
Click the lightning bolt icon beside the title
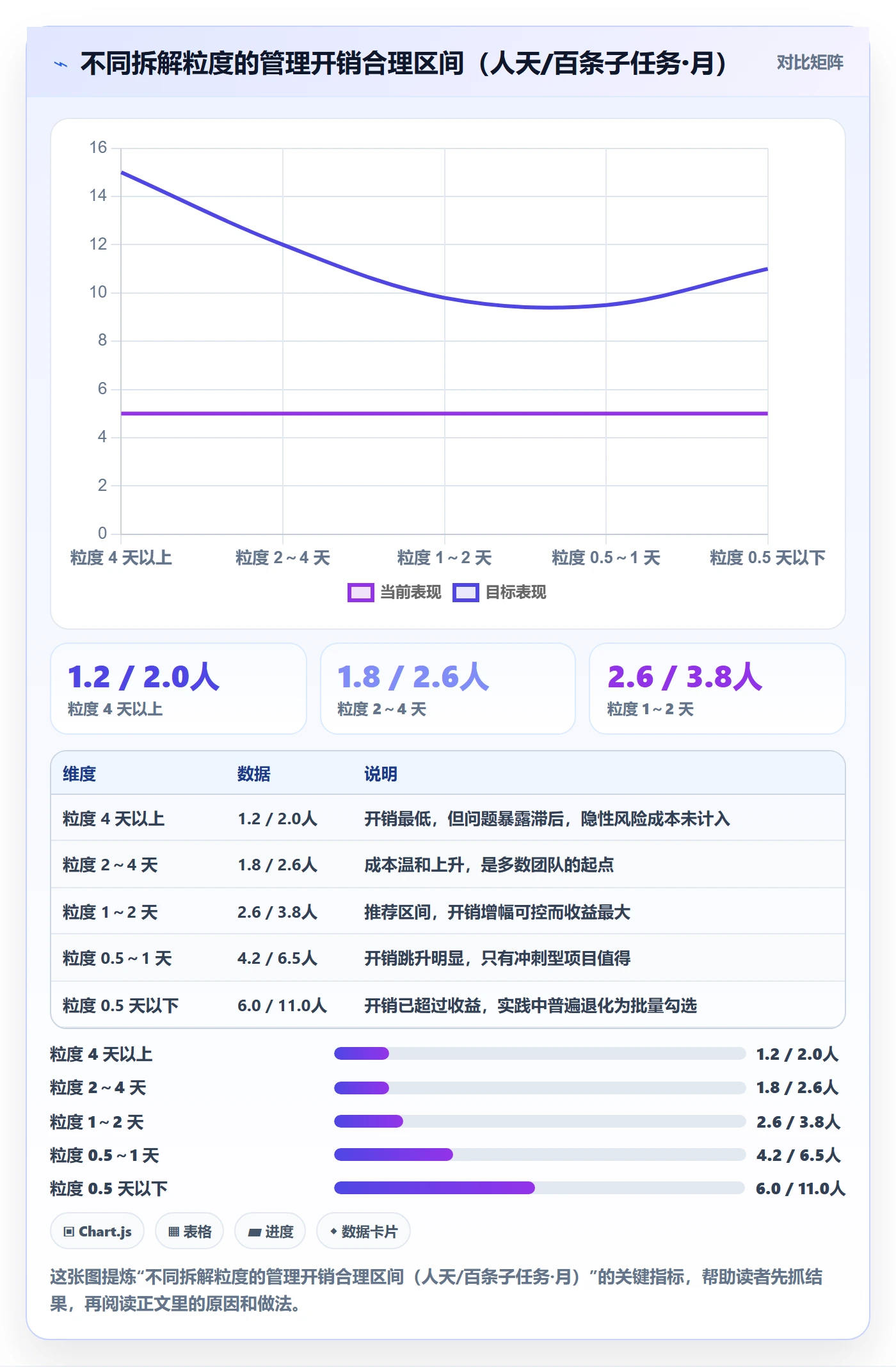[61, 64]
